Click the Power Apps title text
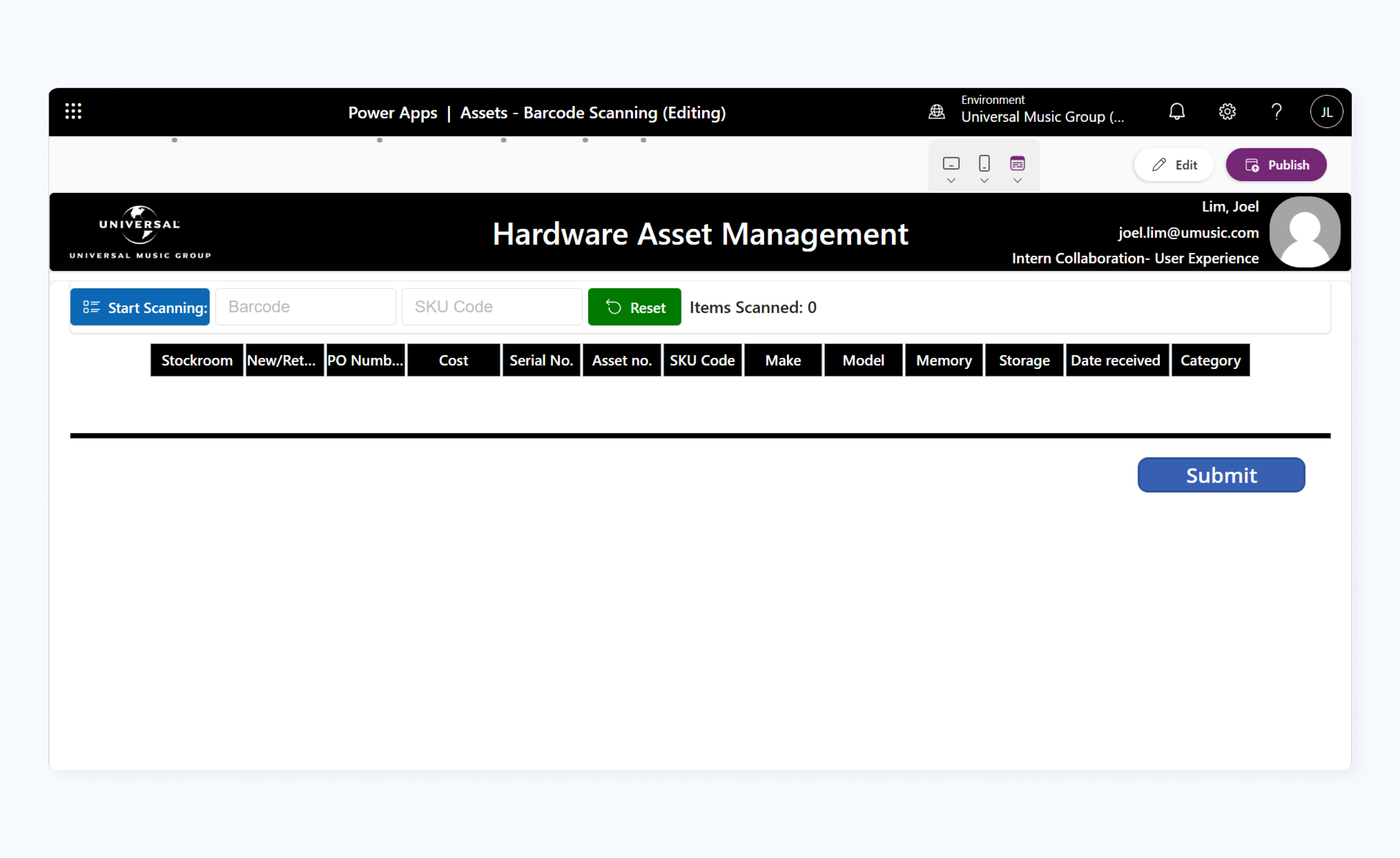 point(392,113)
